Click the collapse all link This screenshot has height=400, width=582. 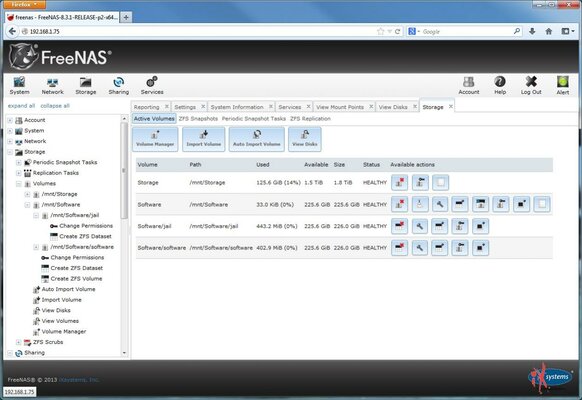click(55, 106)
